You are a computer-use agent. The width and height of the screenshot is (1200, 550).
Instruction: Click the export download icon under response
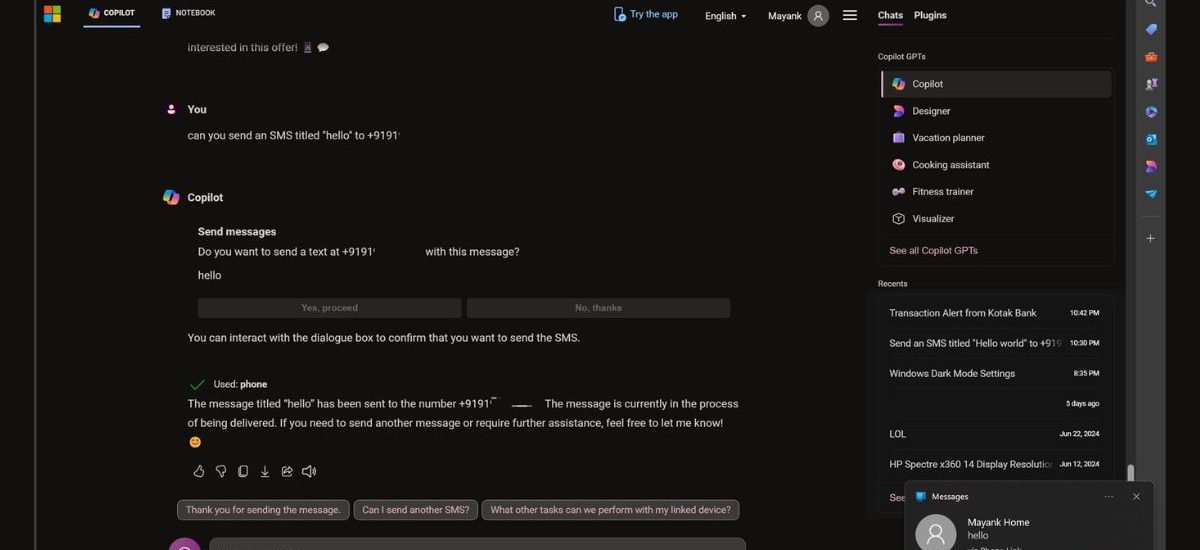265,471
